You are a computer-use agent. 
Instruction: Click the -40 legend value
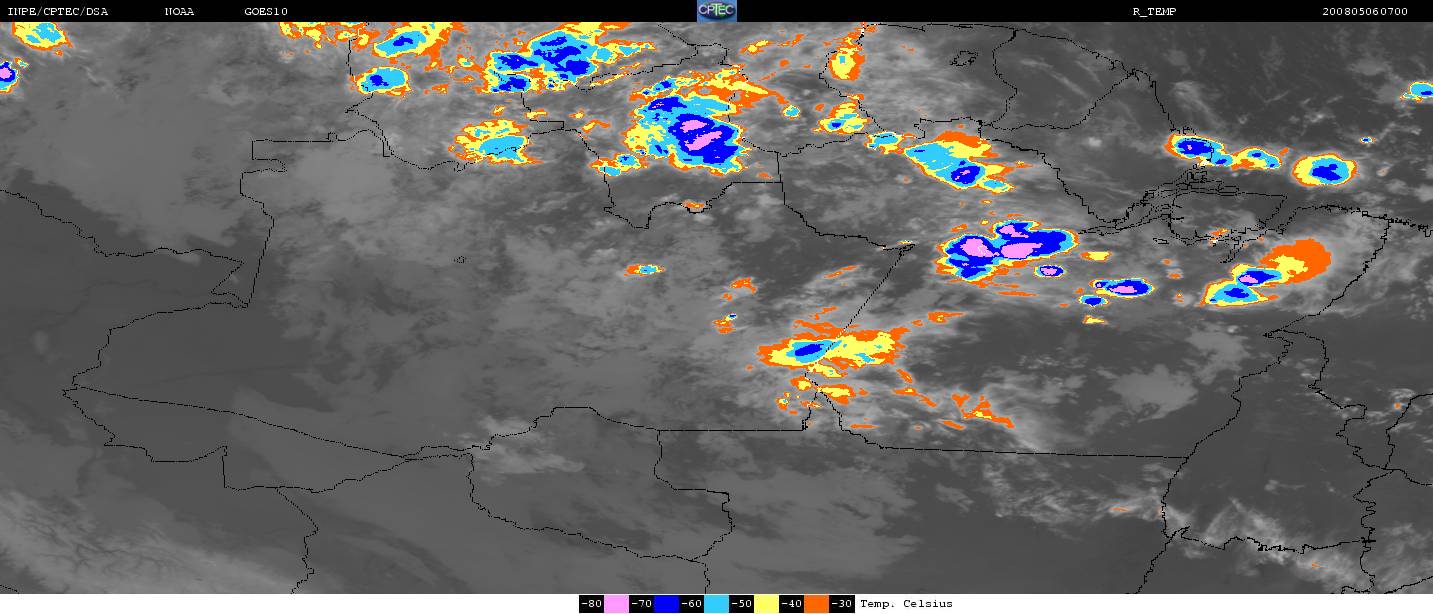(x=791, y=604)
